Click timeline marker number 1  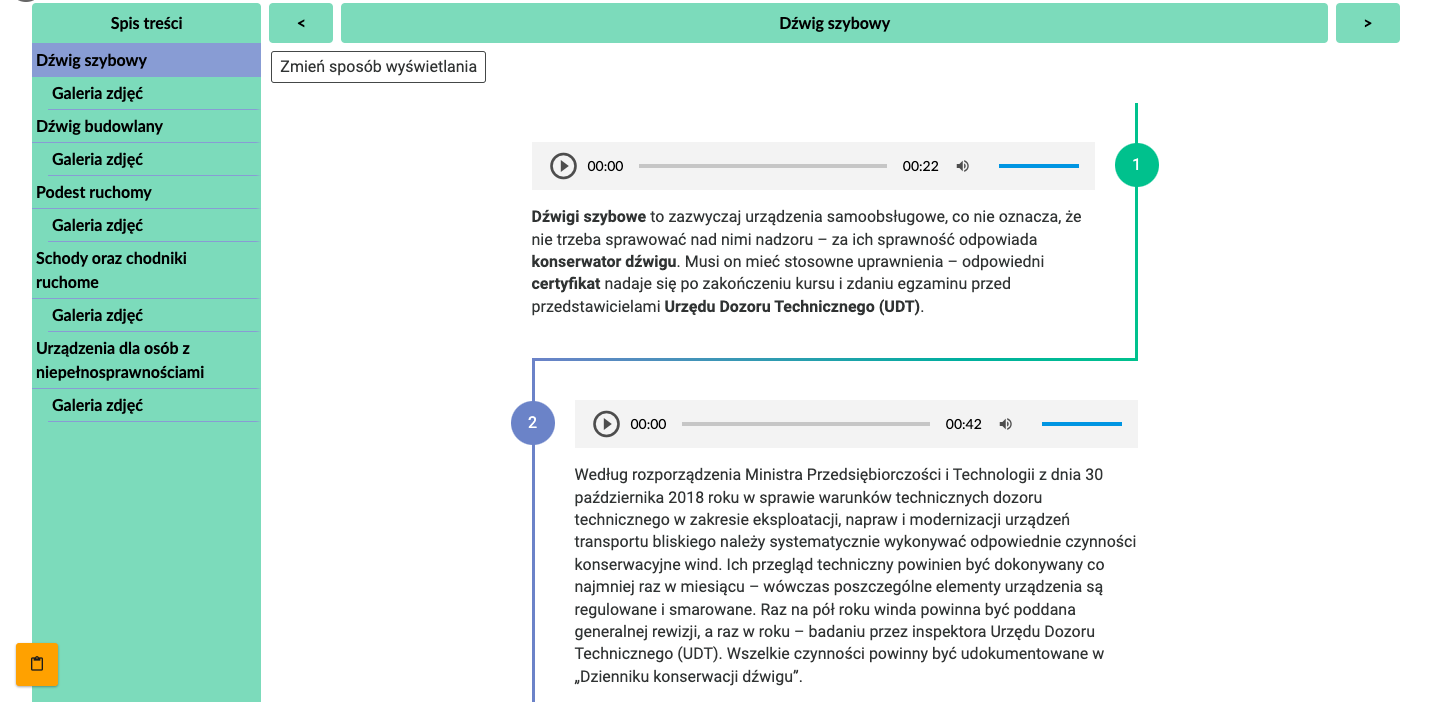pos(1135,165)
